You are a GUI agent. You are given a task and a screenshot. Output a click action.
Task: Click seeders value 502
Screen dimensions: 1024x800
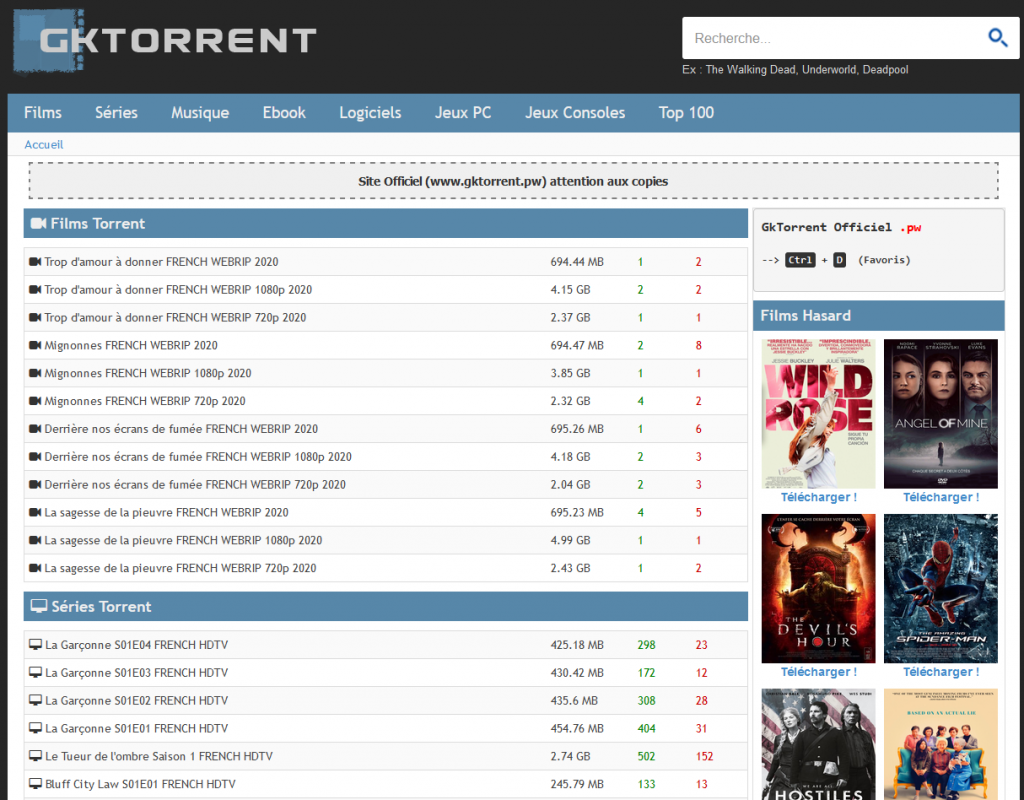[x=646, y=756]
